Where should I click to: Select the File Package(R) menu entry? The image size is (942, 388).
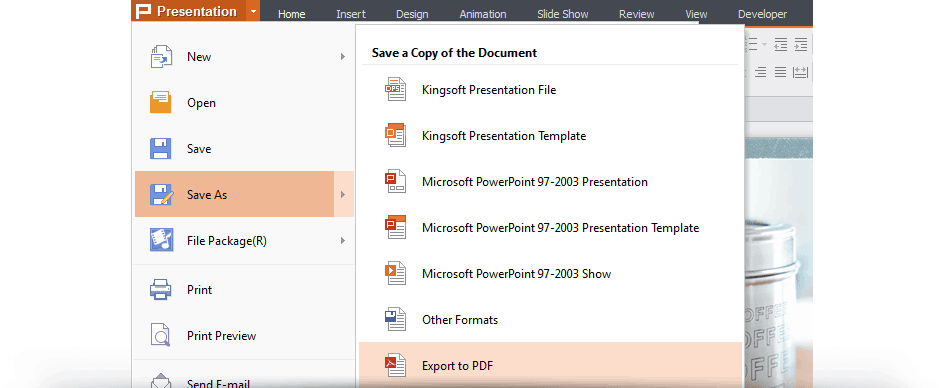(x=244, y=240)
